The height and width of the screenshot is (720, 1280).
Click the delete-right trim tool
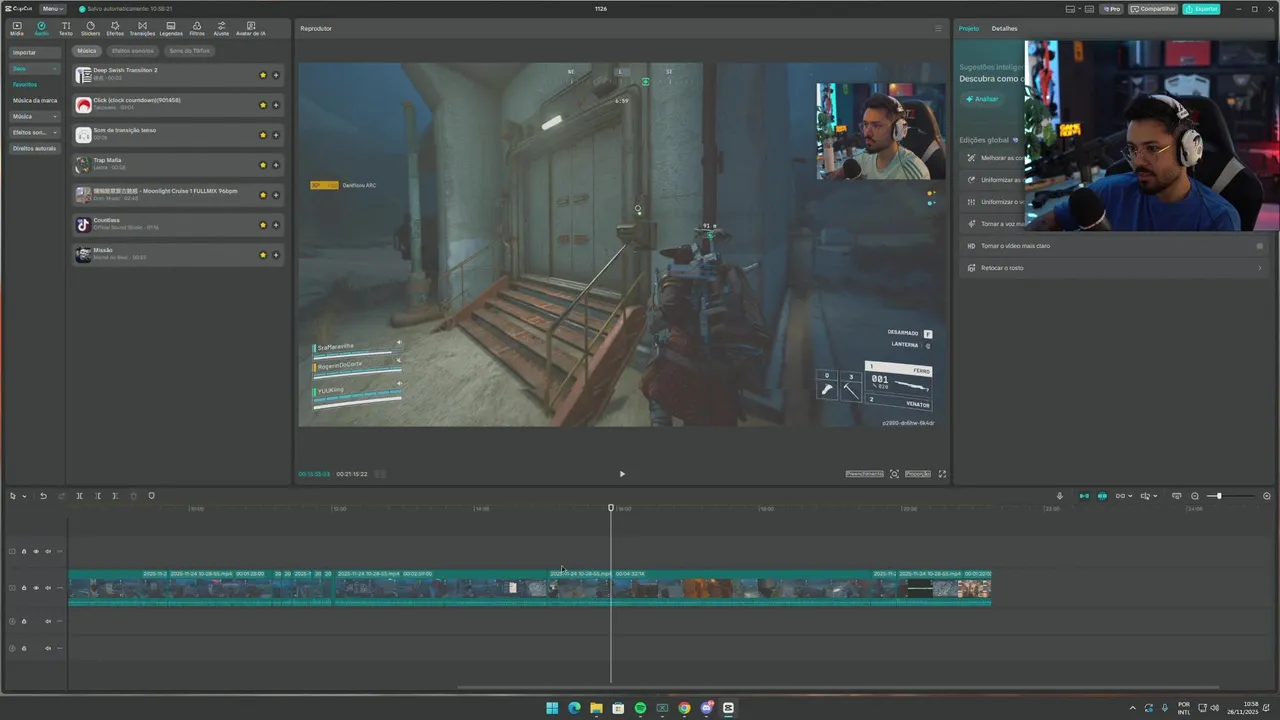coord(115,496)
